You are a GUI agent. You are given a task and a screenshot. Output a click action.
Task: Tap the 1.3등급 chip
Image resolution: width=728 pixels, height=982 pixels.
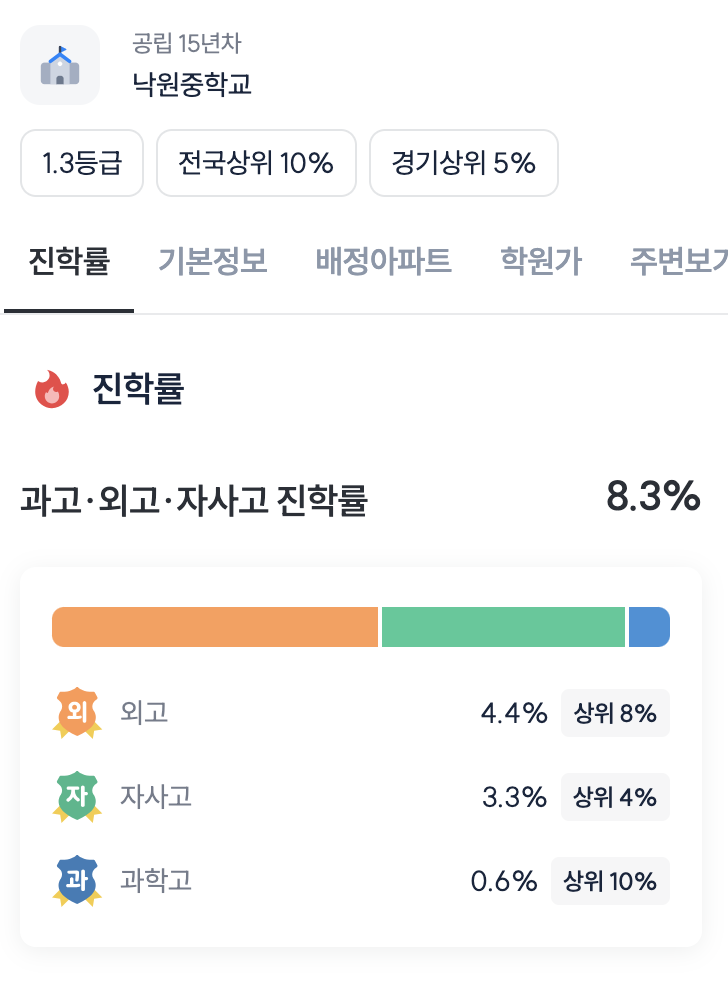[82, 163]
